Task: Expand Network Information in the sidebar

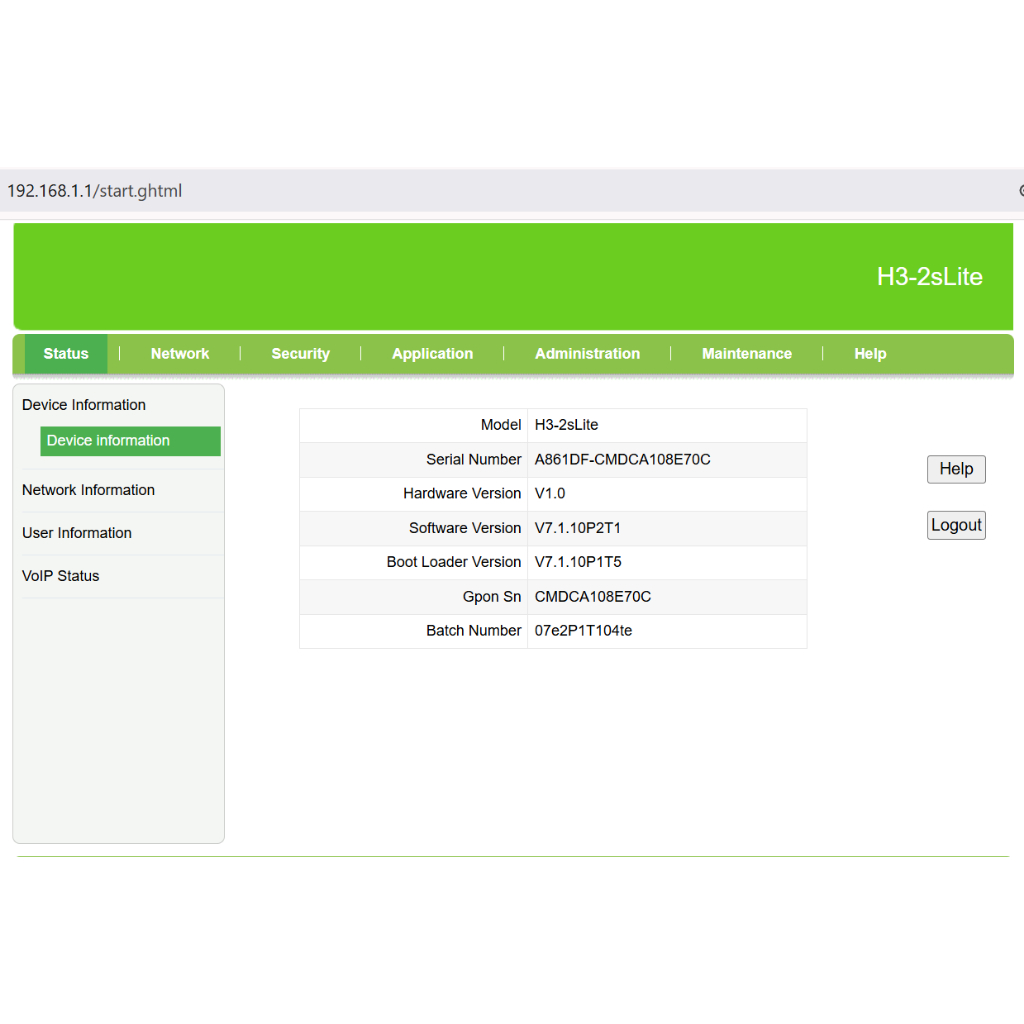Action: click(88, 490)
